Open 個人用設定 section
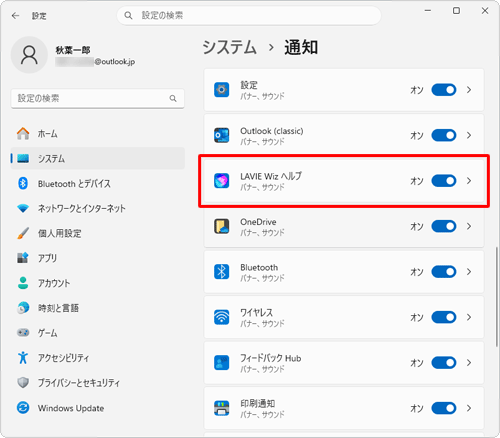 tap(97, 233)
